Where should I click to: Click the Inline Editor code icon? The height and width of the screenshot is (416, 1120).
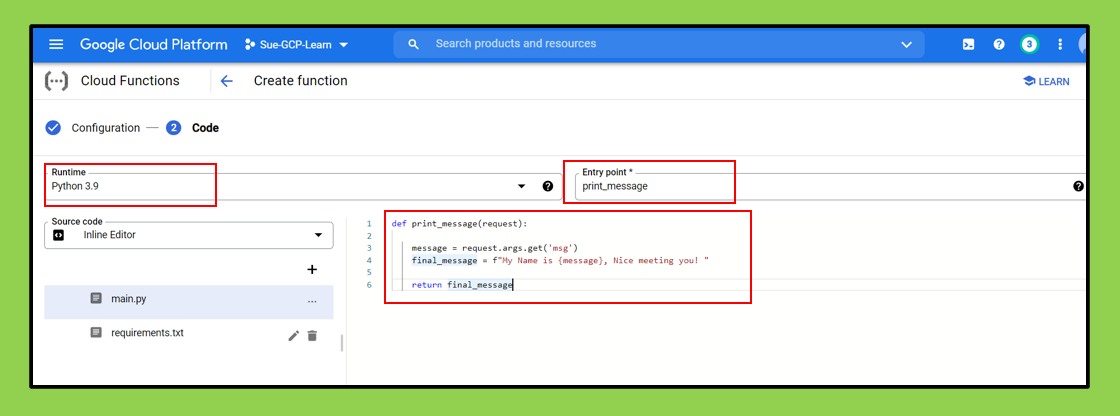pyautogui.click(x=59, y=234)
